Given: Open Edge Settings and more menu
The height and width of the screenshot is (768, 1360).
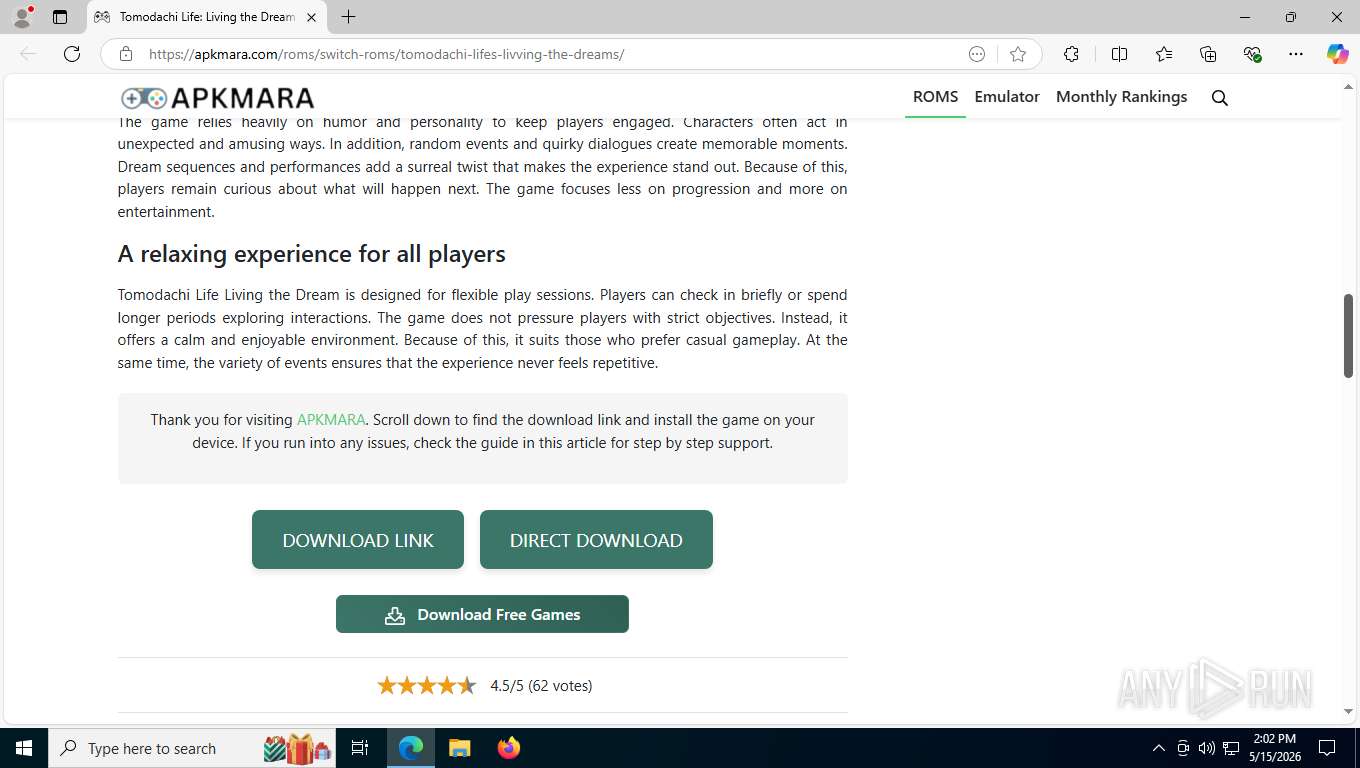Looking at the screenshot, I should pyautogui.click(x=1296, y=54).
